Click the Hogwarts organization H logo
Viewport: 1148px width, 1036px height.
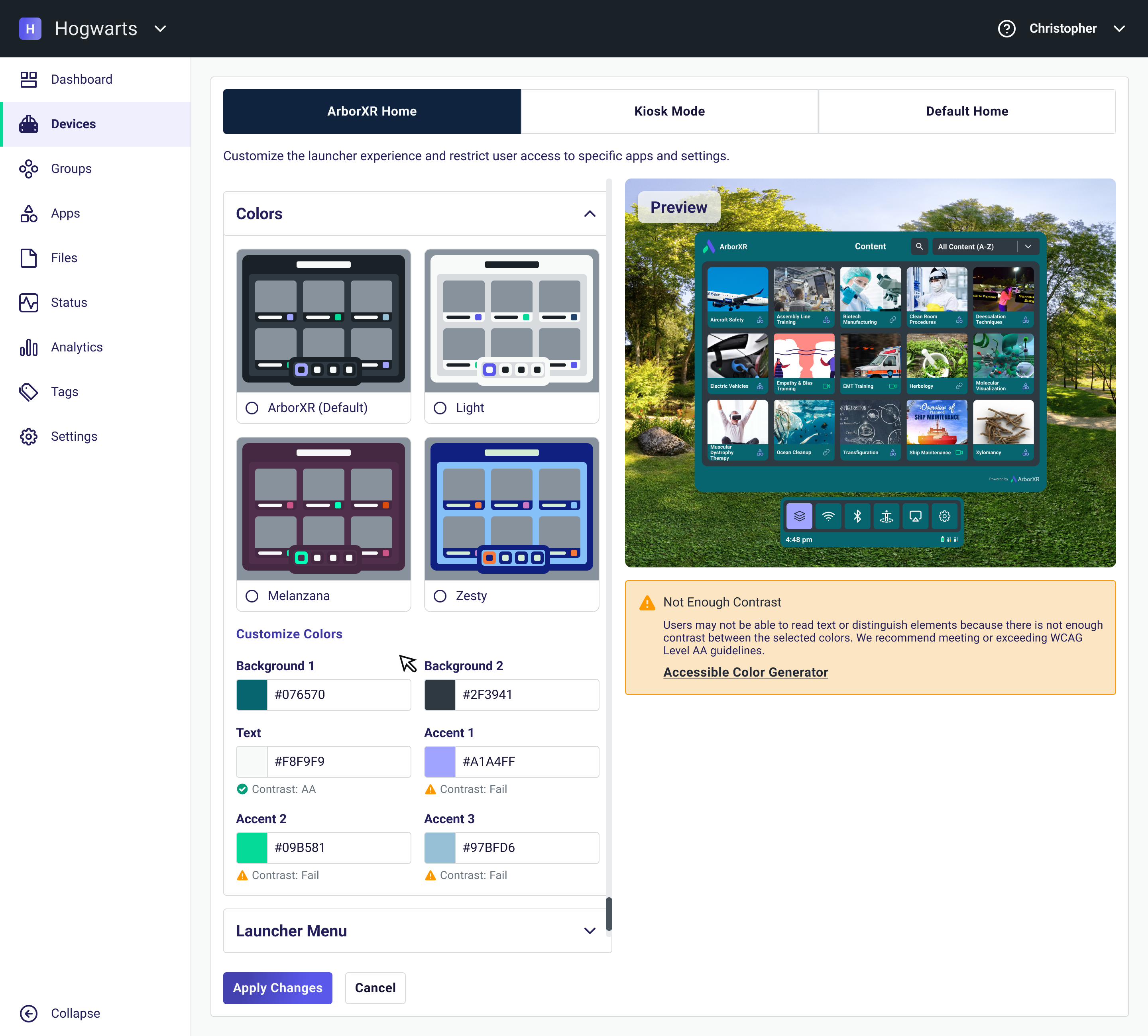click(30, 28)
